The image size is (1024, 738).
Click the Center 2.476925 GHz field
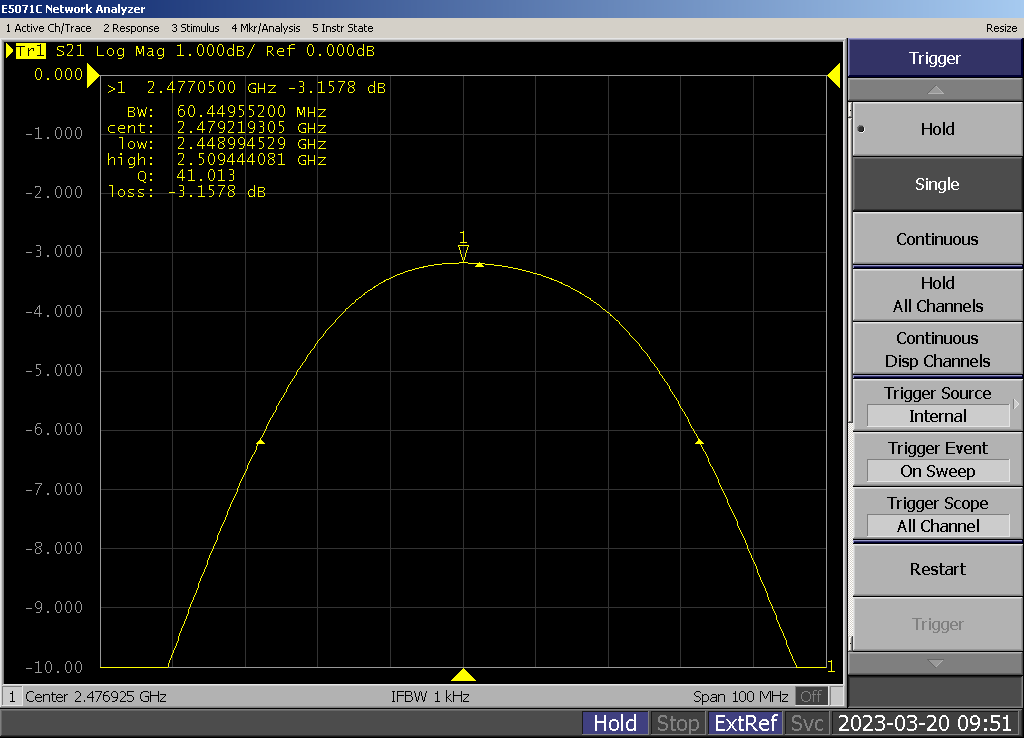[x=95, y=696]
